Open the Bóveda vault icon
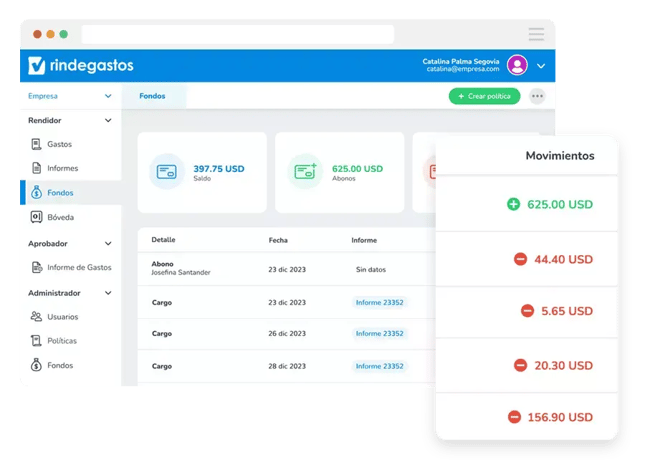 [x=37, y=217]
